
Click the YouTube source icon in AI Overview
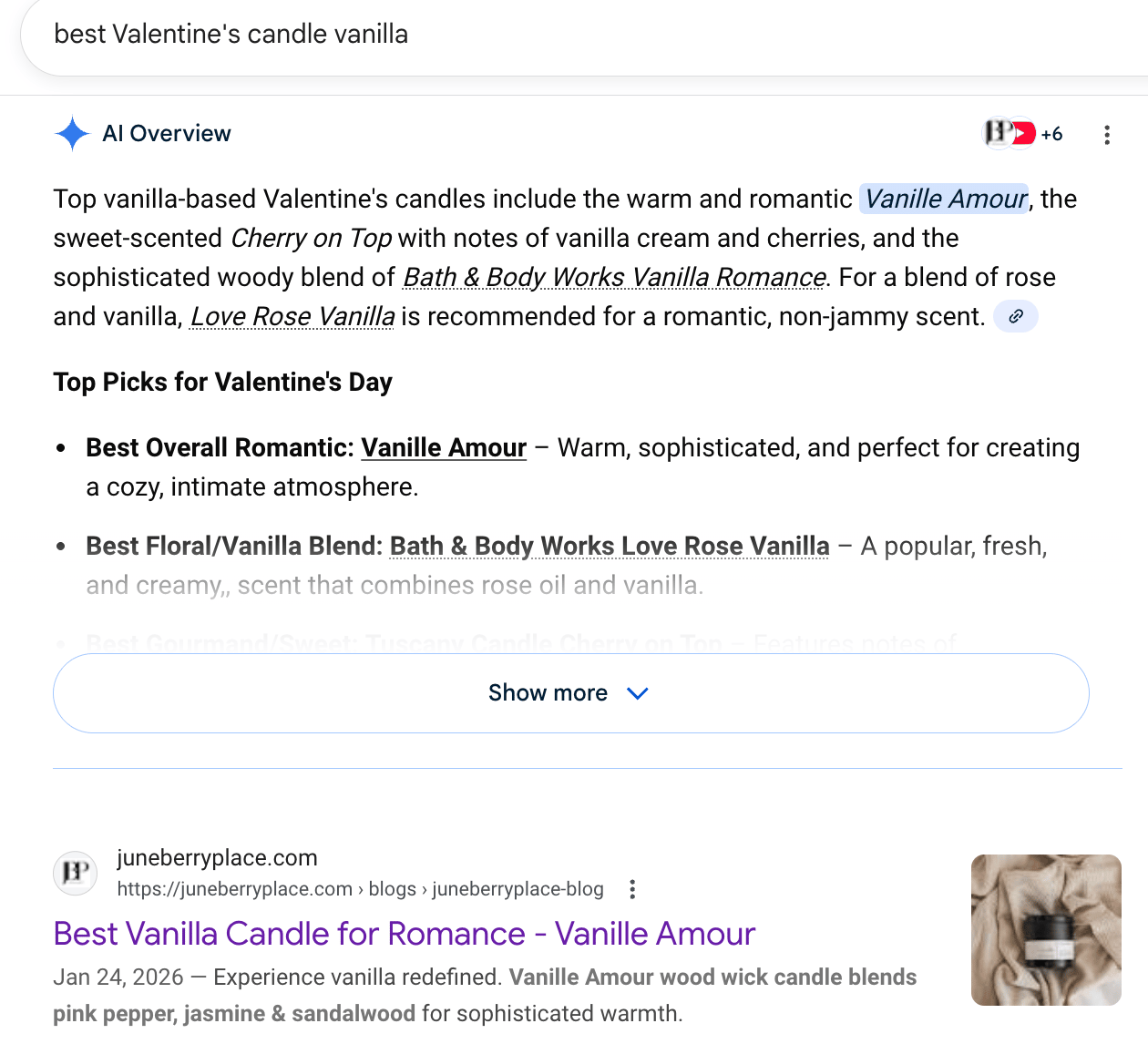(1024, 134)
